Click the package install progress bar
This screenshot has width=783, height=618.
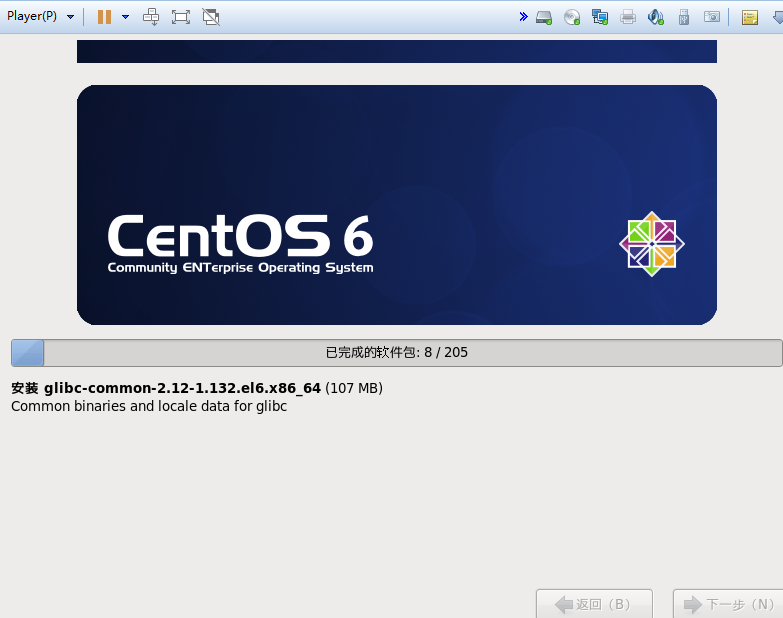tap(396, 353)
